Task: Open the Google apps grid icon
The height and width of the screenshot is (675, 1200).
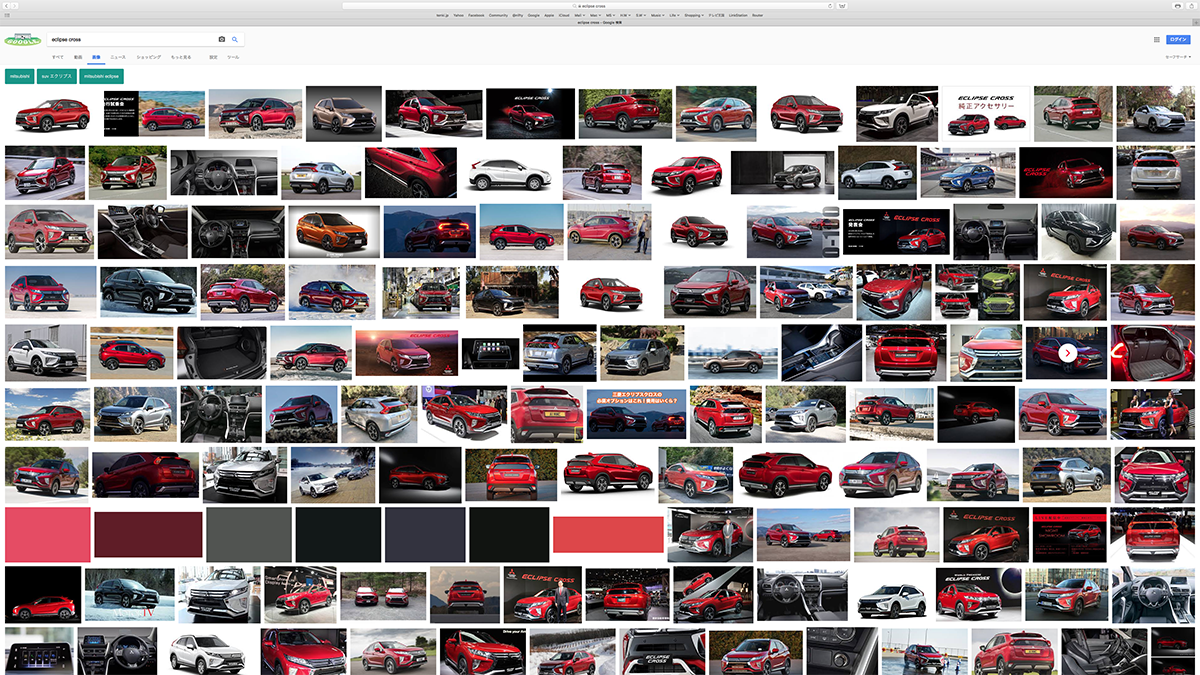Action: pos(1157,40)
